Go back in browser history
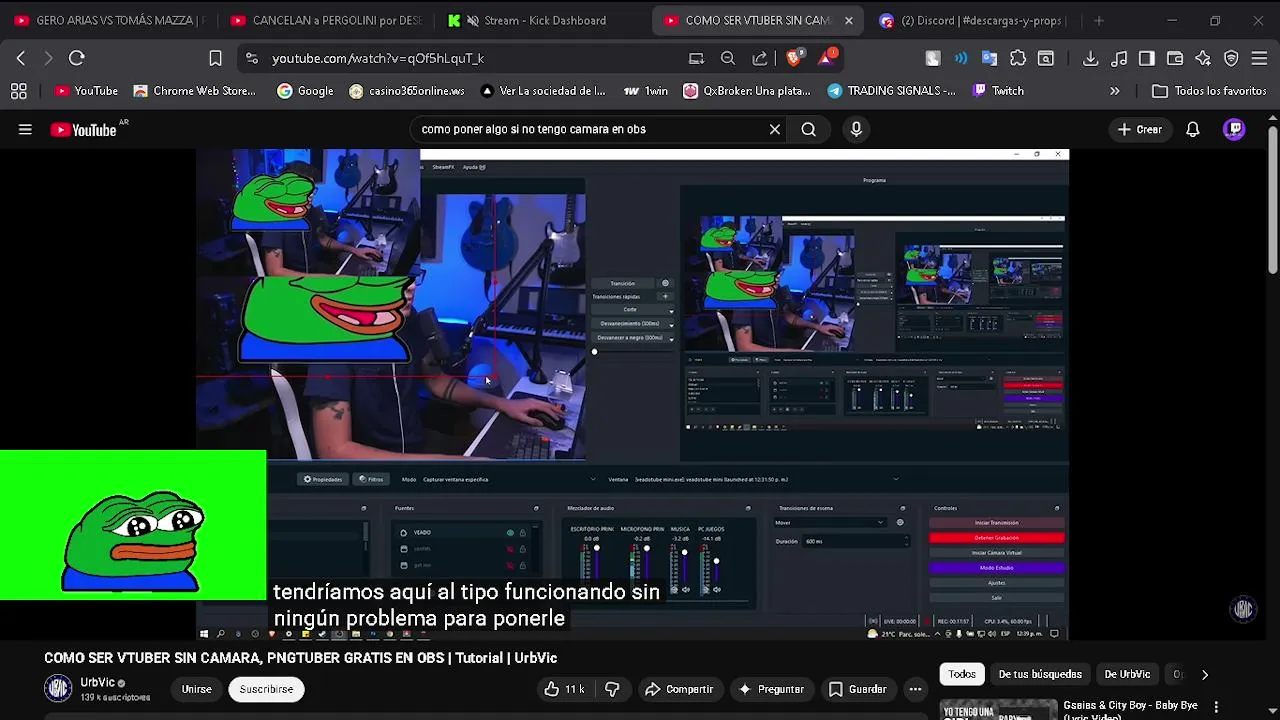 point(21,58)
